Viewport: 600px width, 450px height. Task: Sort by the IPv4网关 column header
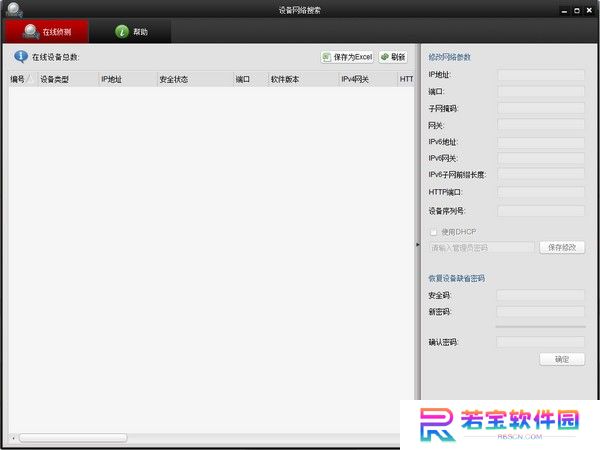368,79
